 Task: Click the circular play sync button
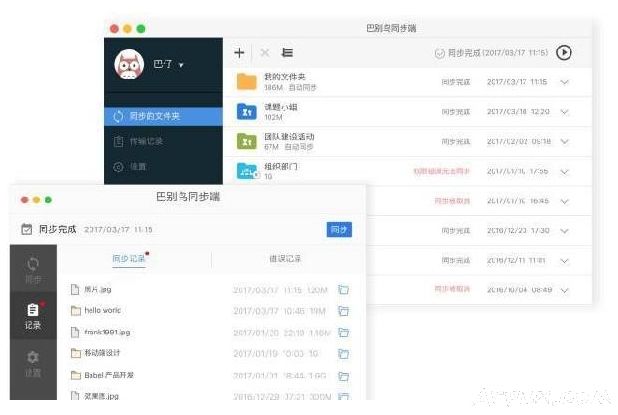564,52
